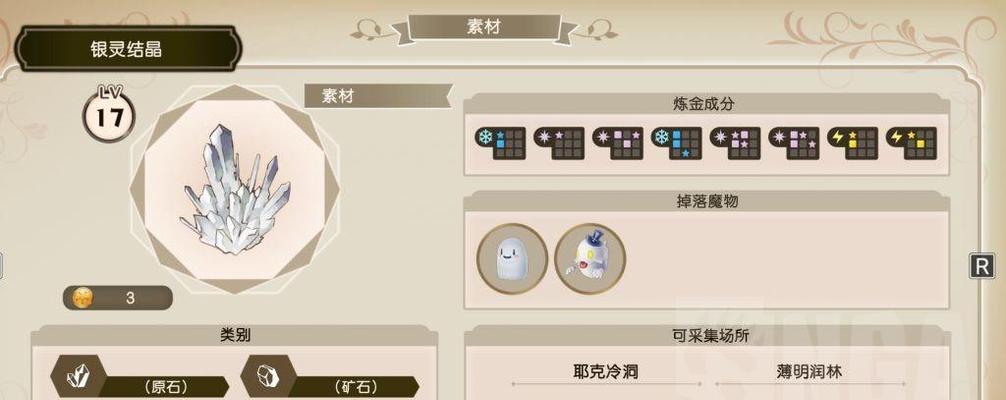The width and height of the screenshot is (1006, 400).
Task: Click the gold coin price icon
Action: 84,298
